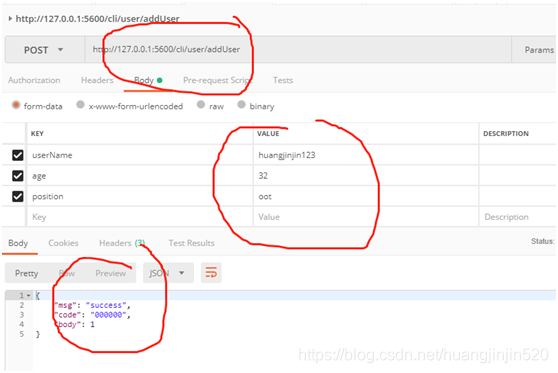This screenshot has height=373, width=558.
Task: Click the oot value cell
Action: pos(366,196)
